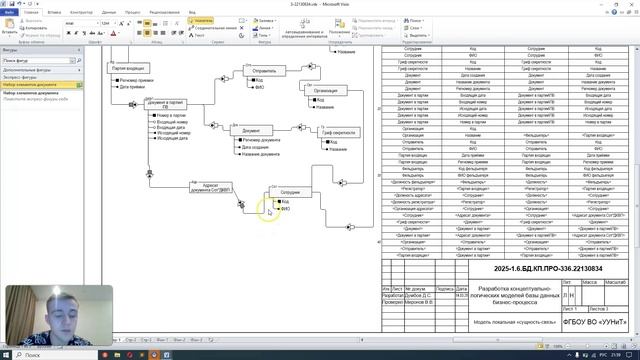Click the Copy (Копировать) button

[x=33, y=28]
